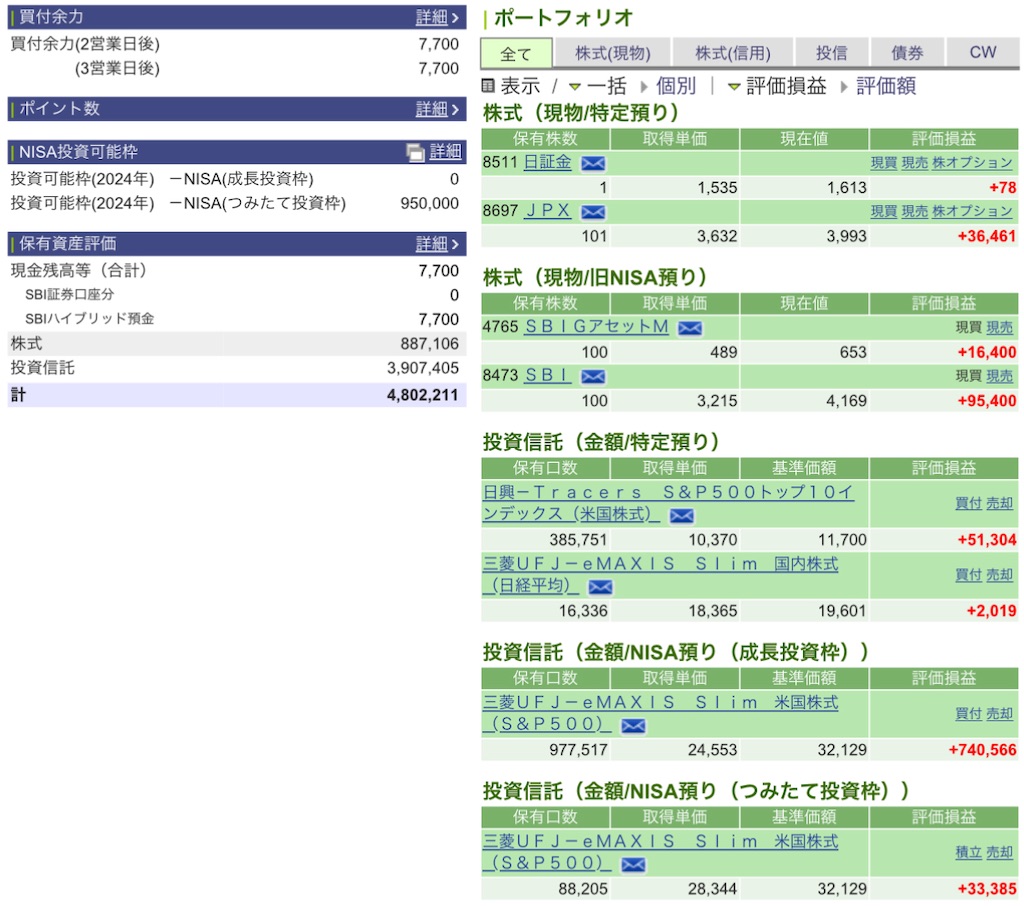Switch display to 個別
This screenshot has height=906, width=1024.
point(676,86)
